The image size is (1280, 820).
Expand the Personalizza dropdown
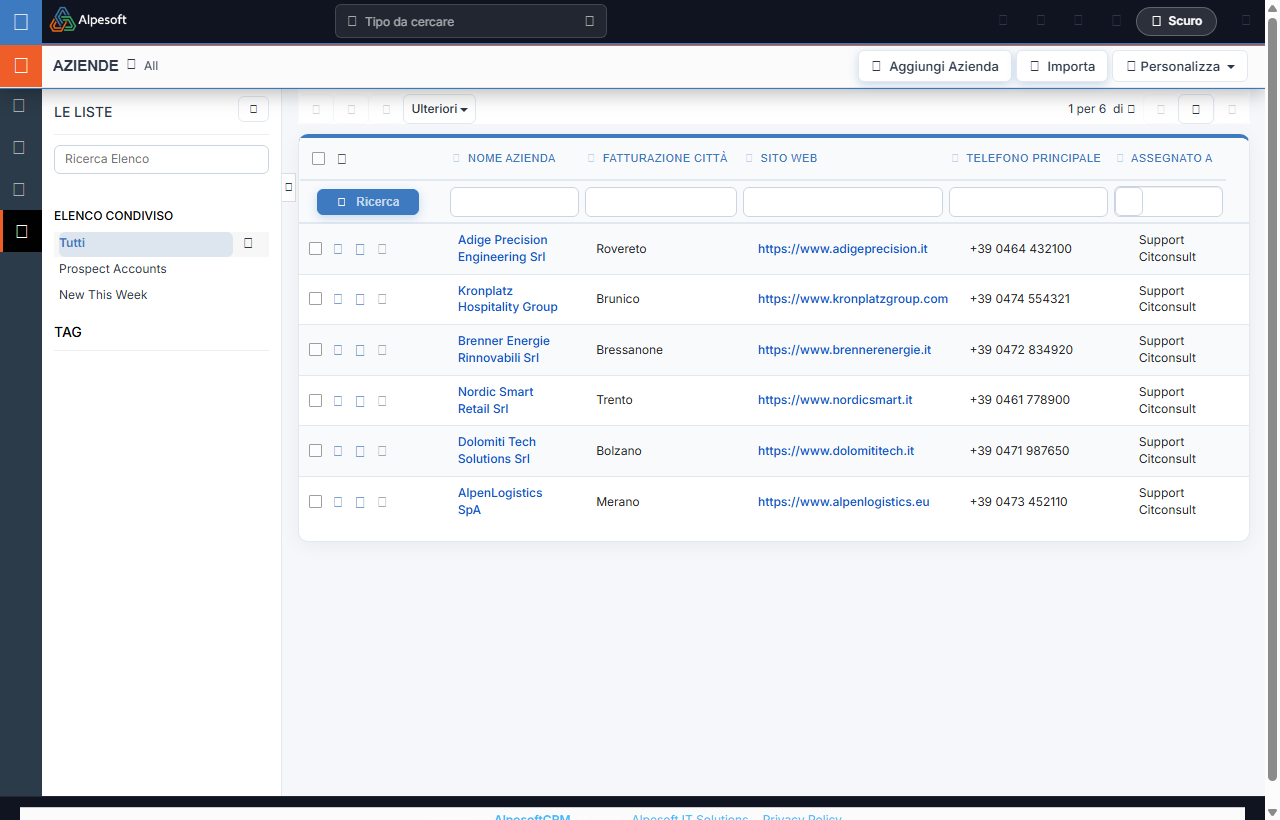tap(1180, 66)
